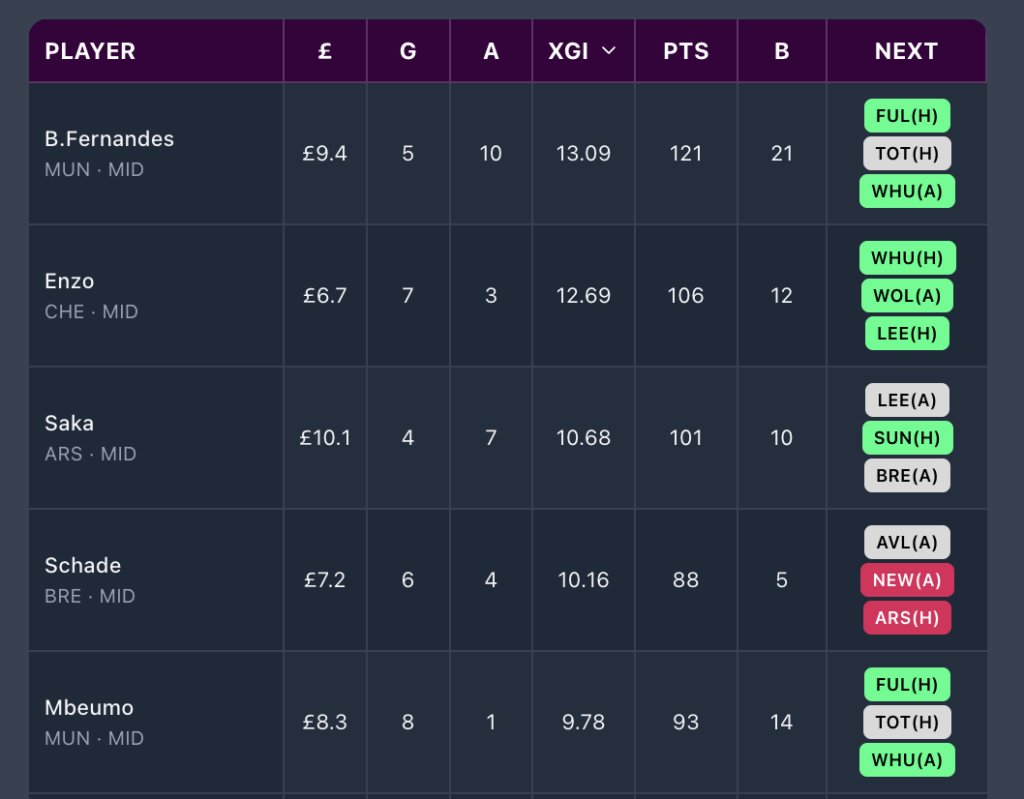Viewport: 1024px width, 799px height.
Task: Select Enzo player name
Action: click(70, 281)
